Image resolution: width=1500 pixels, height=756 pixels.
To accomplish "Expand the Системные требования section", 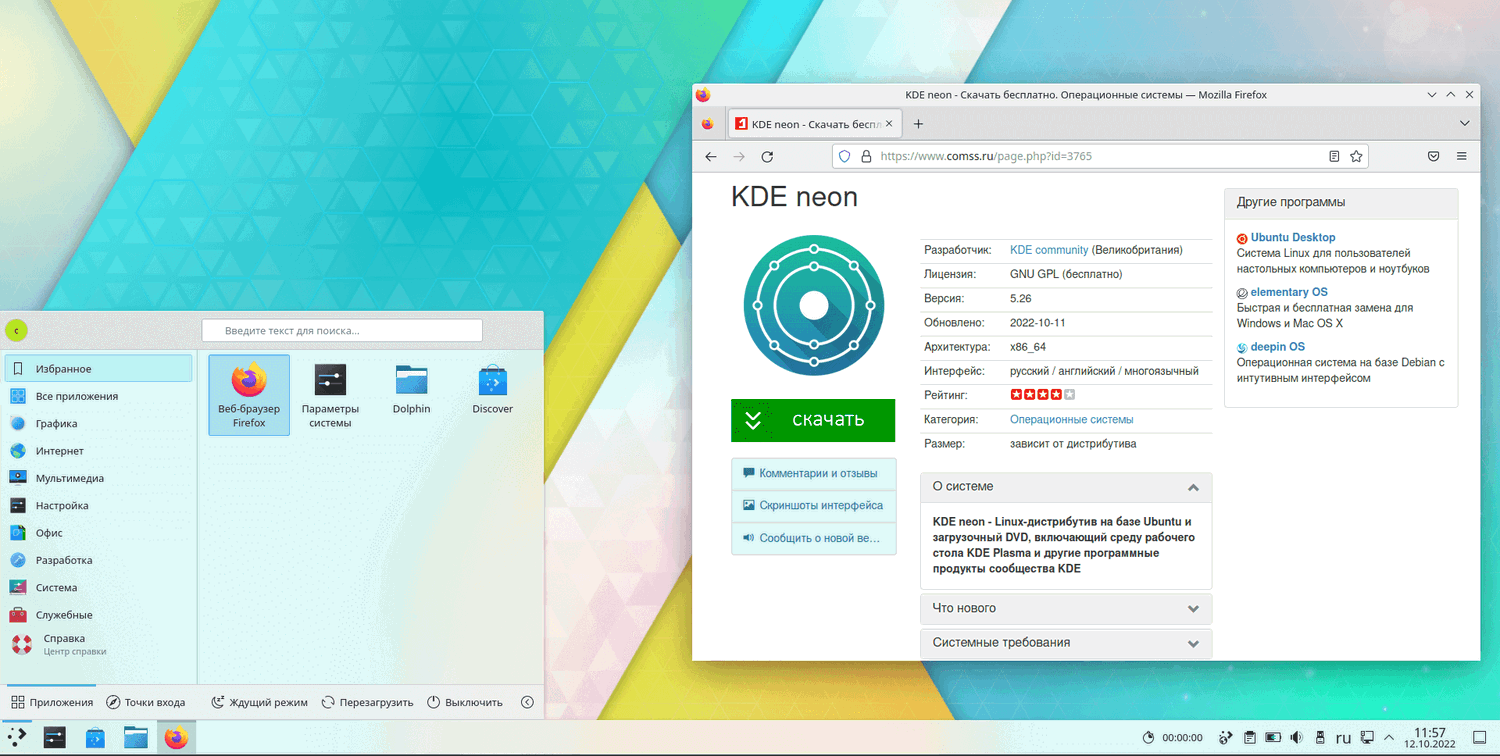I will [1066, 643].
